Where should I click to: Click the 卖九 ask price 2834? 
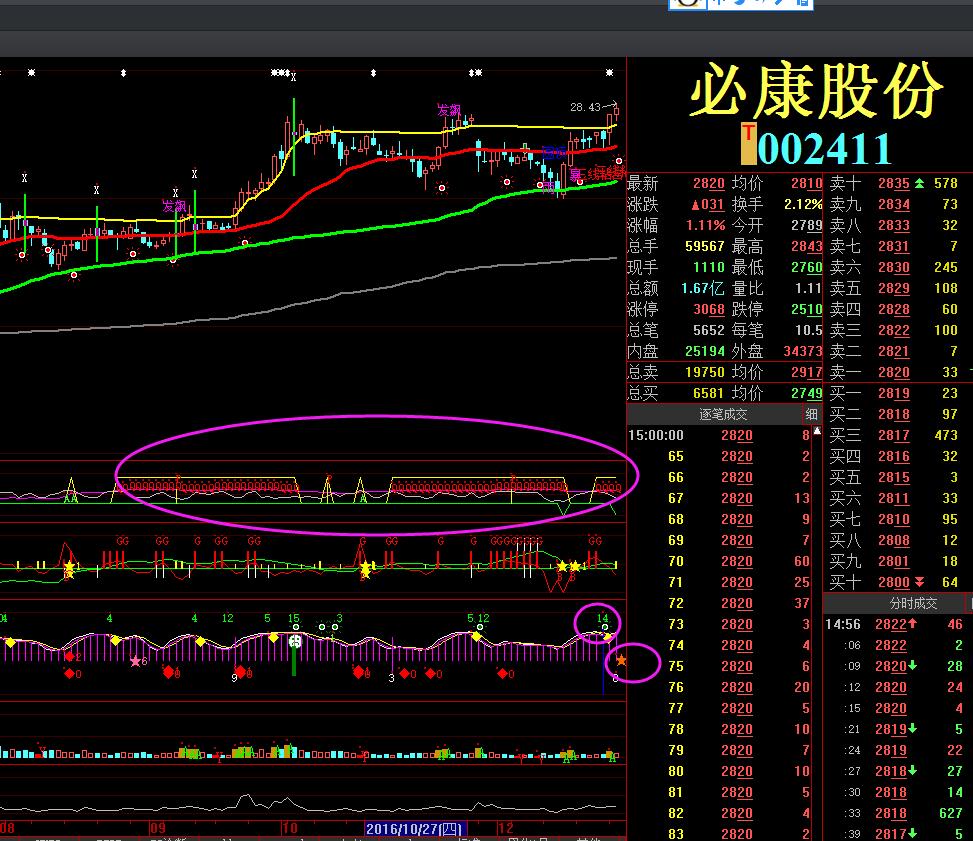tap(894, 204)
